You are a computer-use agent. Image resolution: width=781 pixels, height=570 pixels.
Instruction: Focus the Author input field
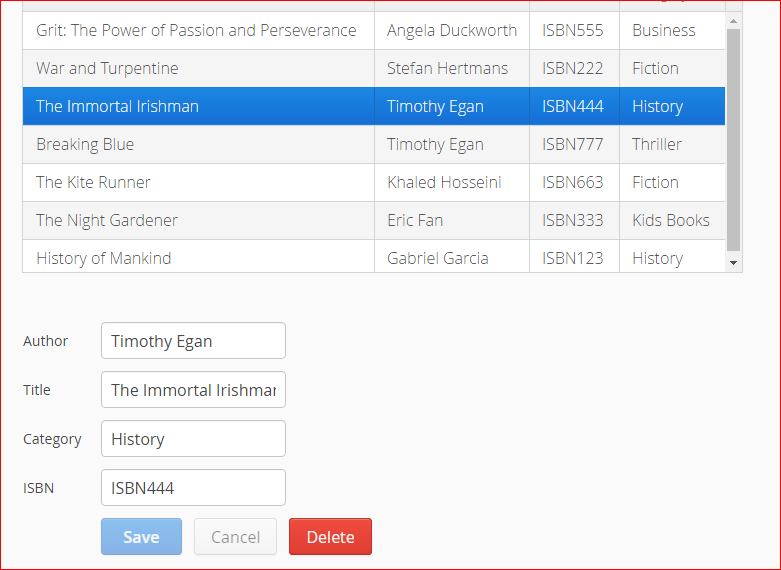(x=193, y=341)
